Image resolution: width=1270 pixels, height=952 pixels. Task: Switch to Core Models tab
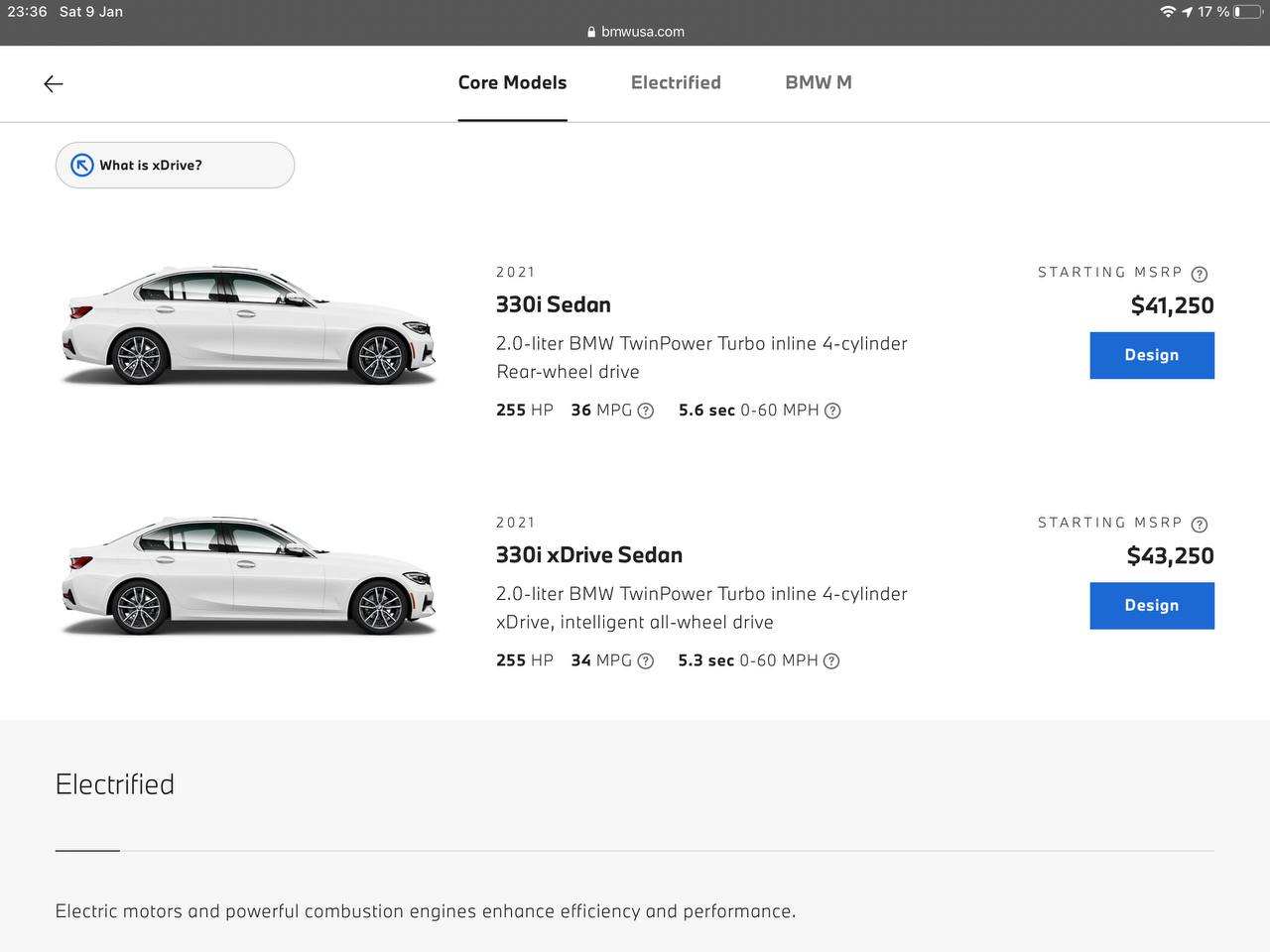point(512,83)
